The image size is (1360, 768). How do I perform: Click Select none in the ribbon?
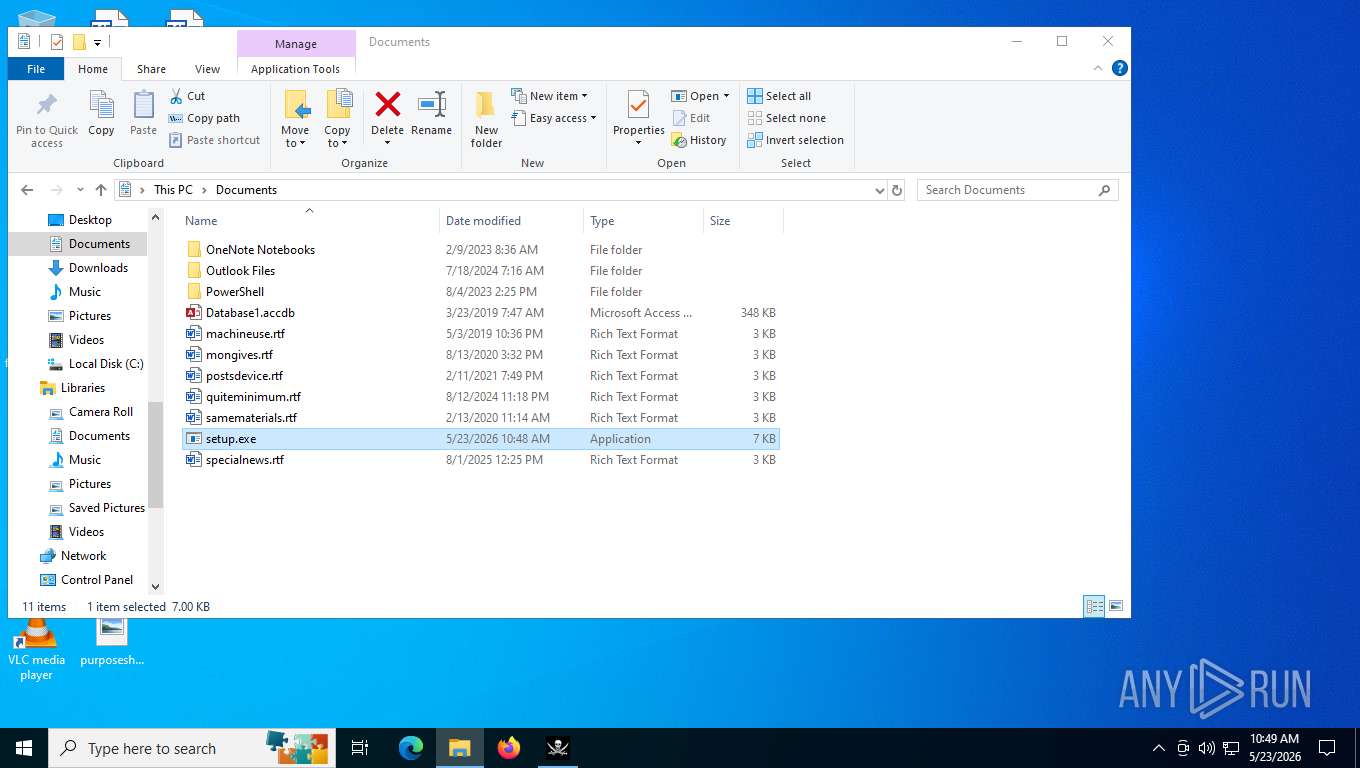[787, 118]
